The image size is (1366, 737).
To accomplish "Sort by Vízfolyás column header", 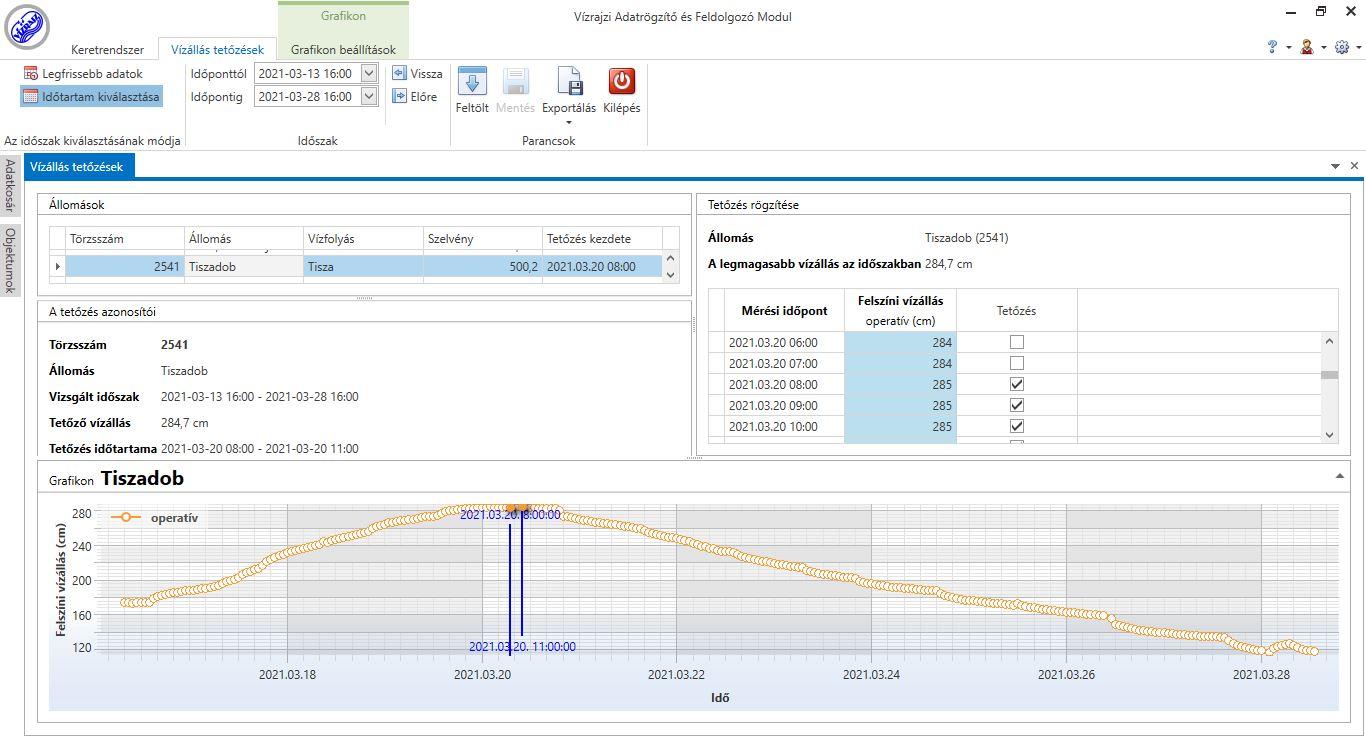I will point(363,238).
